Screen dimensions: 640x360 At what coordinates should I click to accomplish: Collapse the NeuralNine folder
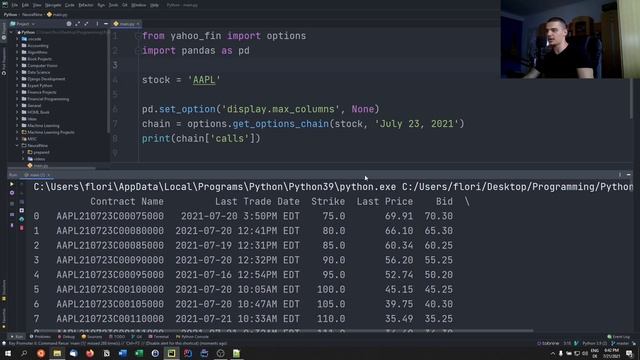point(18,145)
